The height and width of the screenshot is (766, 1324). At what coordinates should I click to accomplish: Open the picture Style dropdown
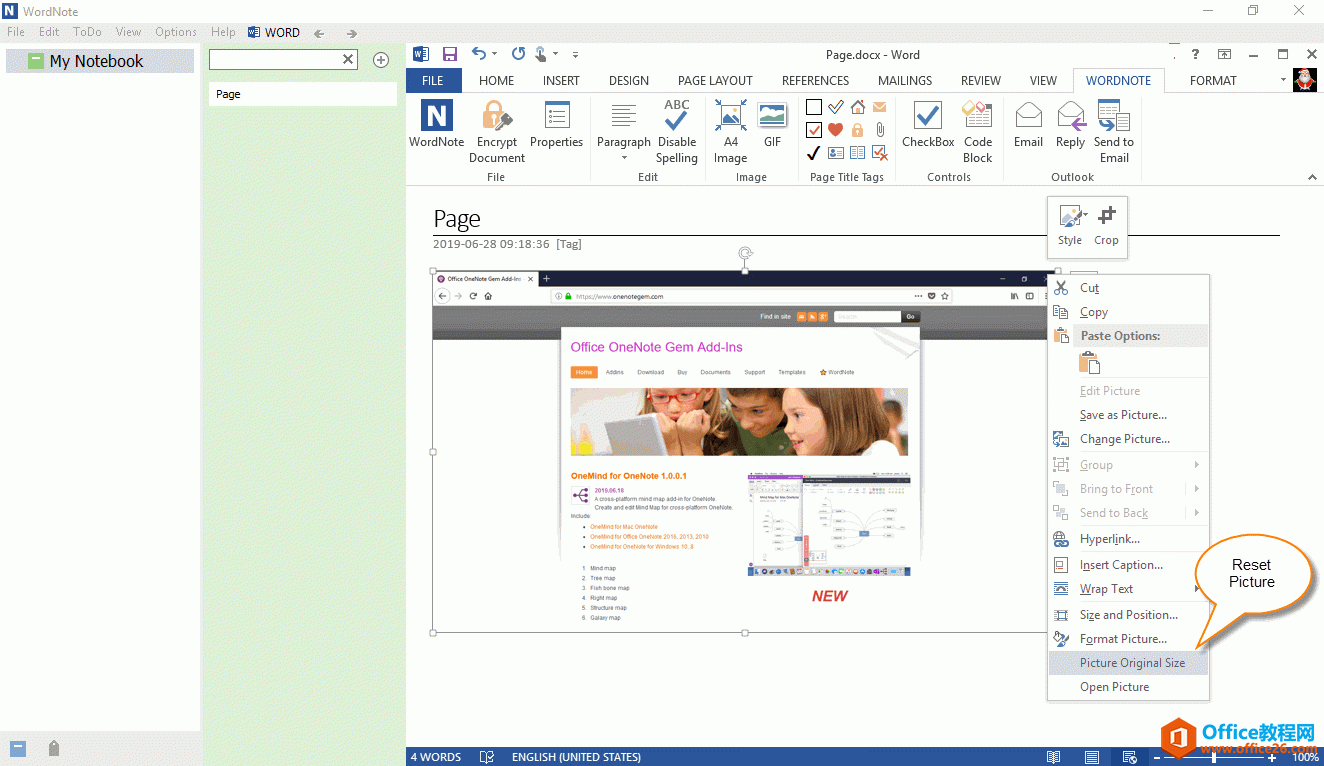(1070, 225)
